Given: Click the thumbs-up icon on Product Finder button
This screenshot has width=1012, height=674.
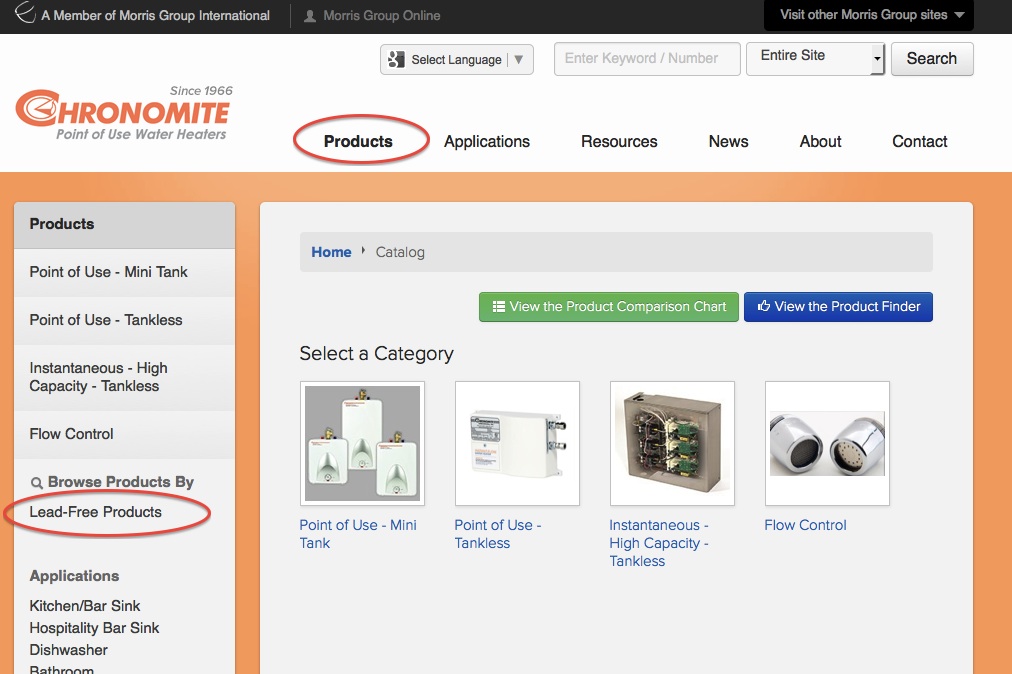Looking at the screenshot, I should 764,306.
